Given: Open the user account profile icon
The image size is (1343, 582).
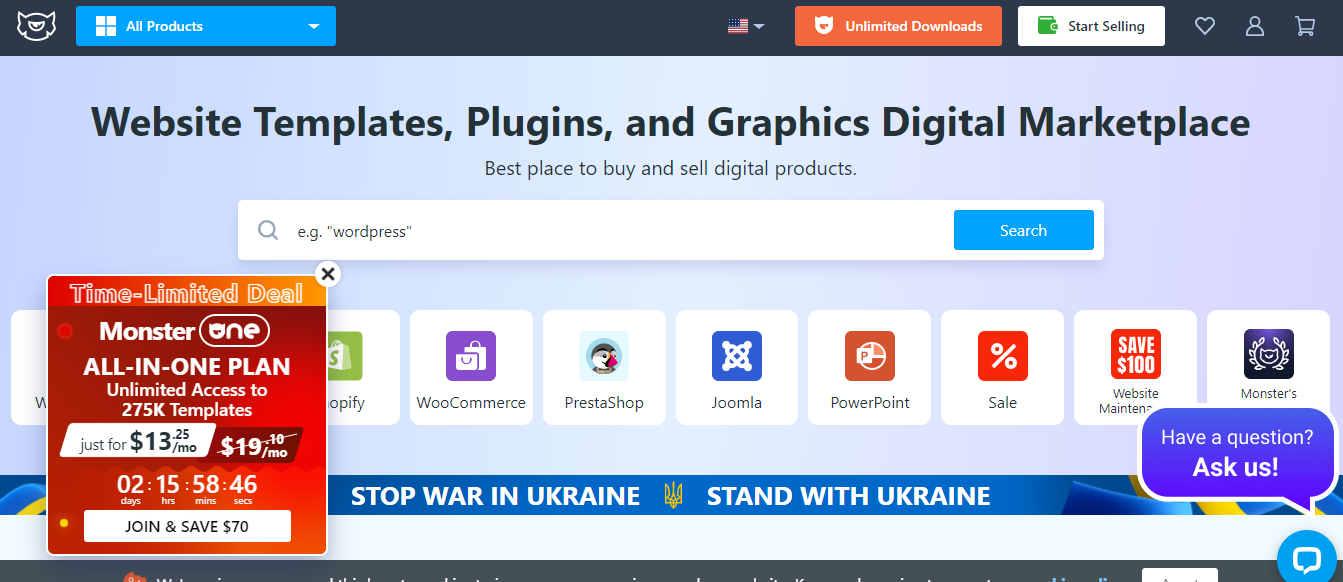Looking at the screenshot, I should (1255, 26).
